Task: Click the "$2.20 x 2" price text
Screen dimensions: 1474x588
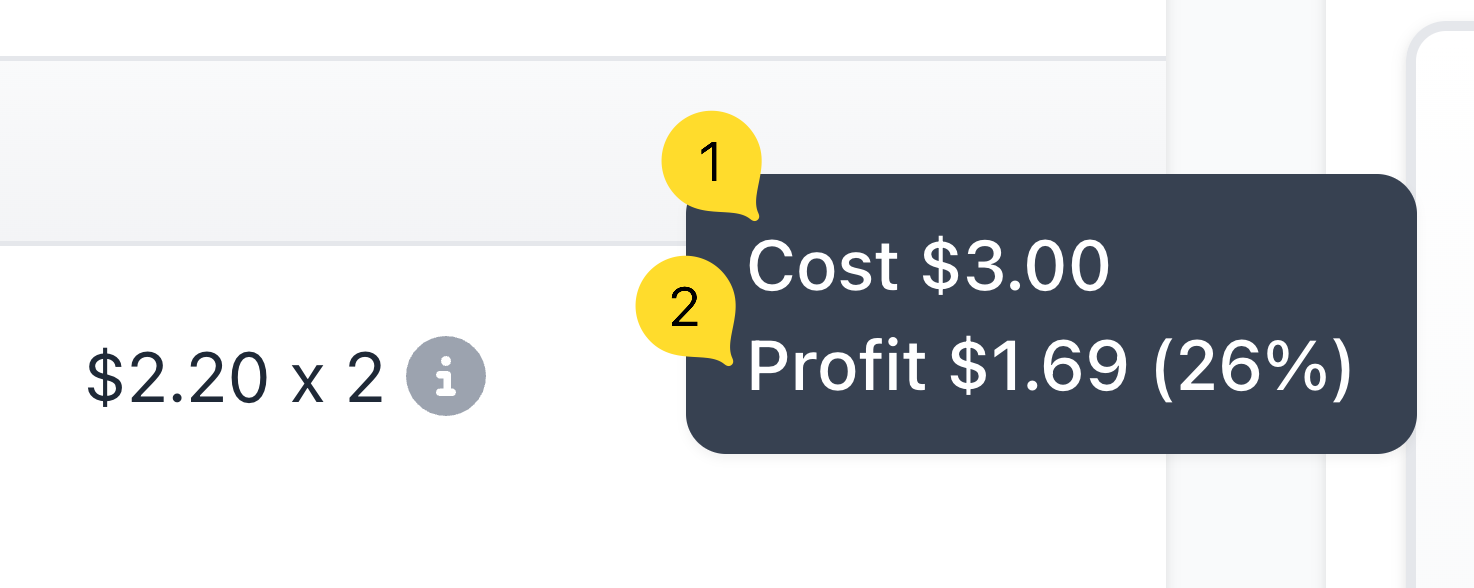Action: (235, 378)
